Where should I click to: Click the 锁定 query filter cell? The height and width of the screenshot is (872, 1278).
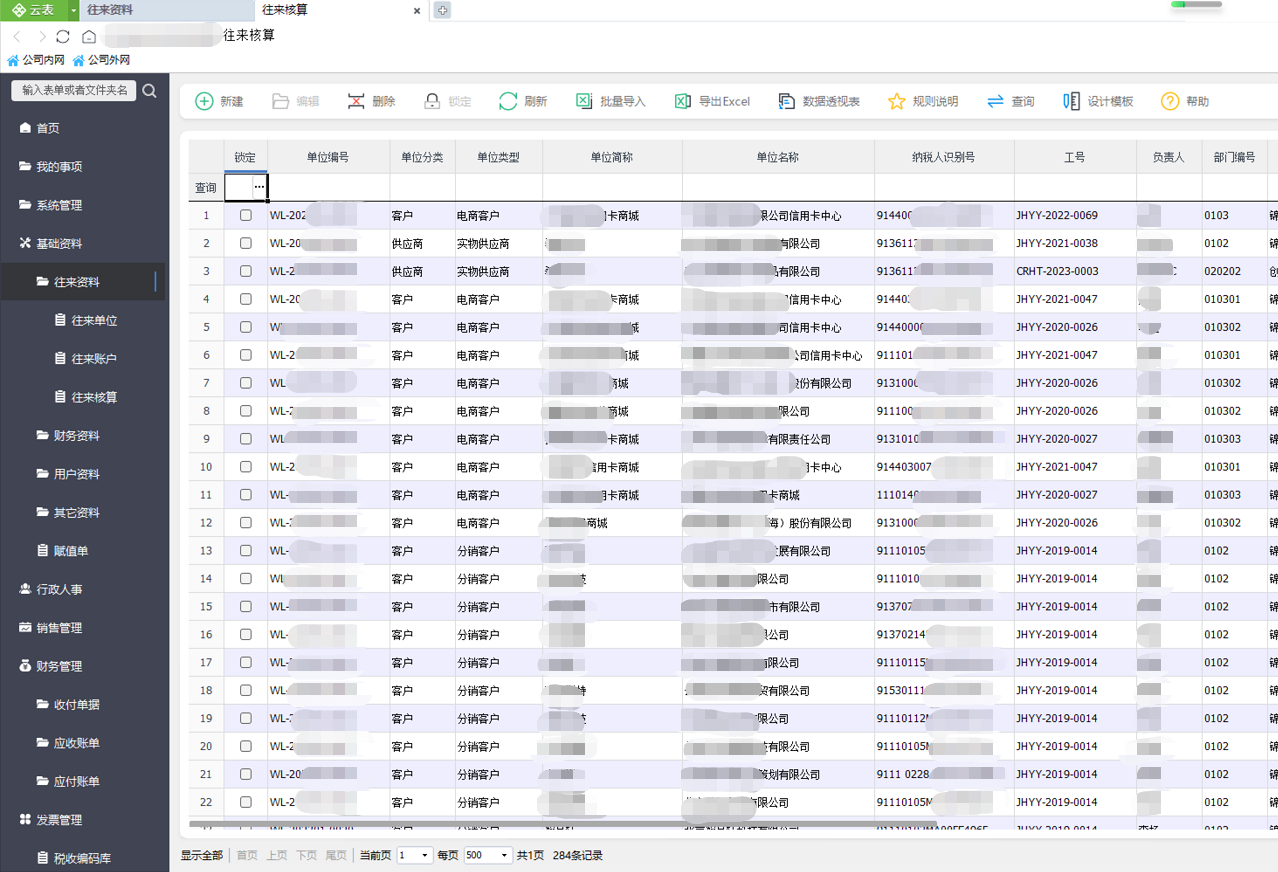(246, 187)
